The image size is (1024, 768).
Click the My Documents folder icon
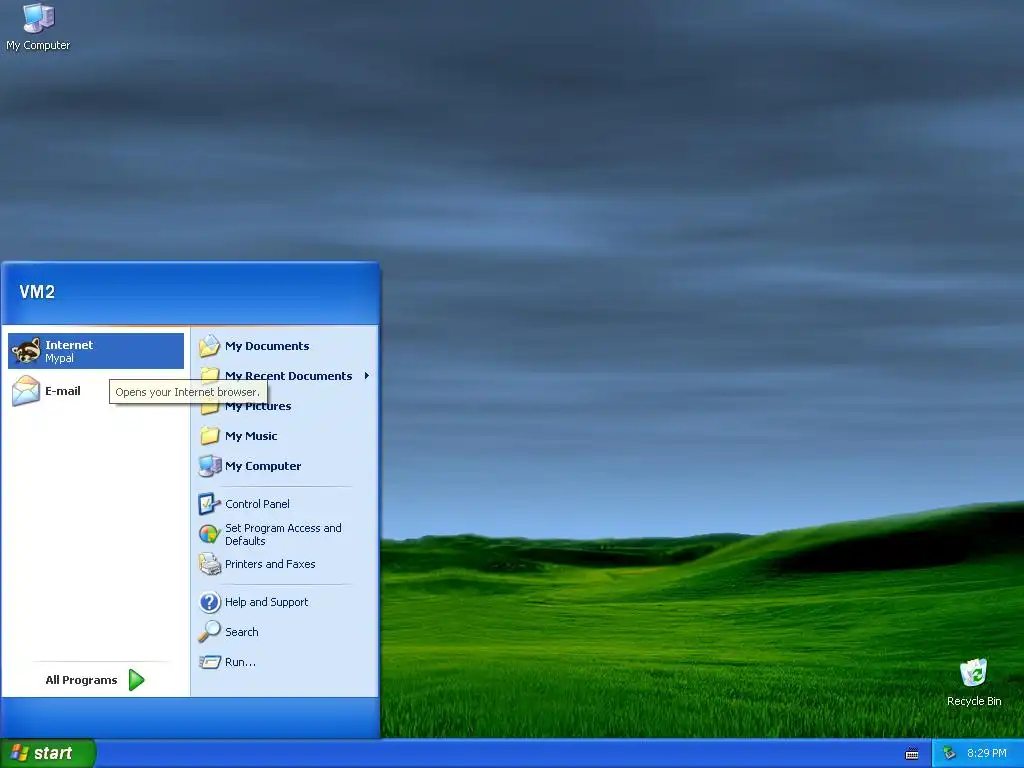[x=210, y=345]
